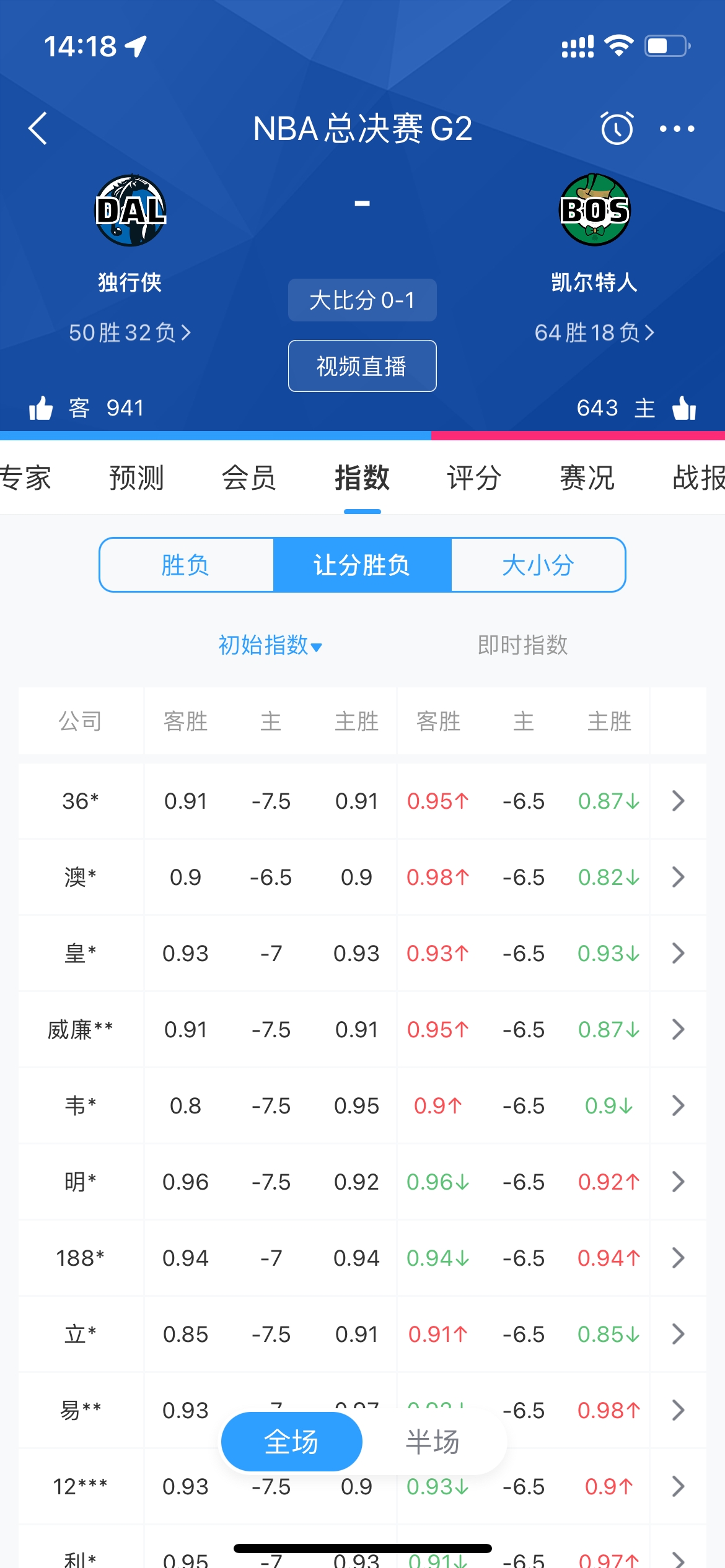
Task: Select the 威廉** company row
Action: pyautogui.click(x=80, y=1029)
